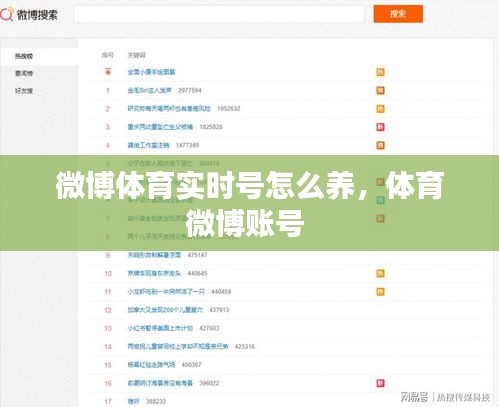This screenshot has height=407, width=499.
Task: Open the rank 9 topic with count 475147
Action: 154,255
